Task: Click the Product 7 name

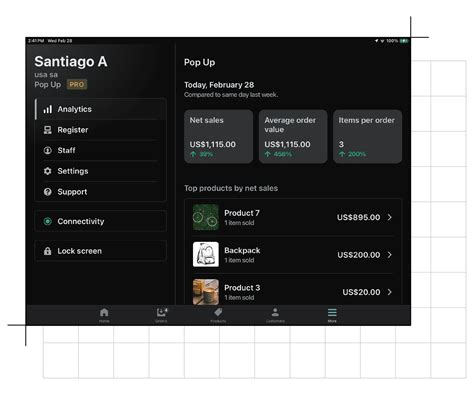Action: [x=242, y=213]
